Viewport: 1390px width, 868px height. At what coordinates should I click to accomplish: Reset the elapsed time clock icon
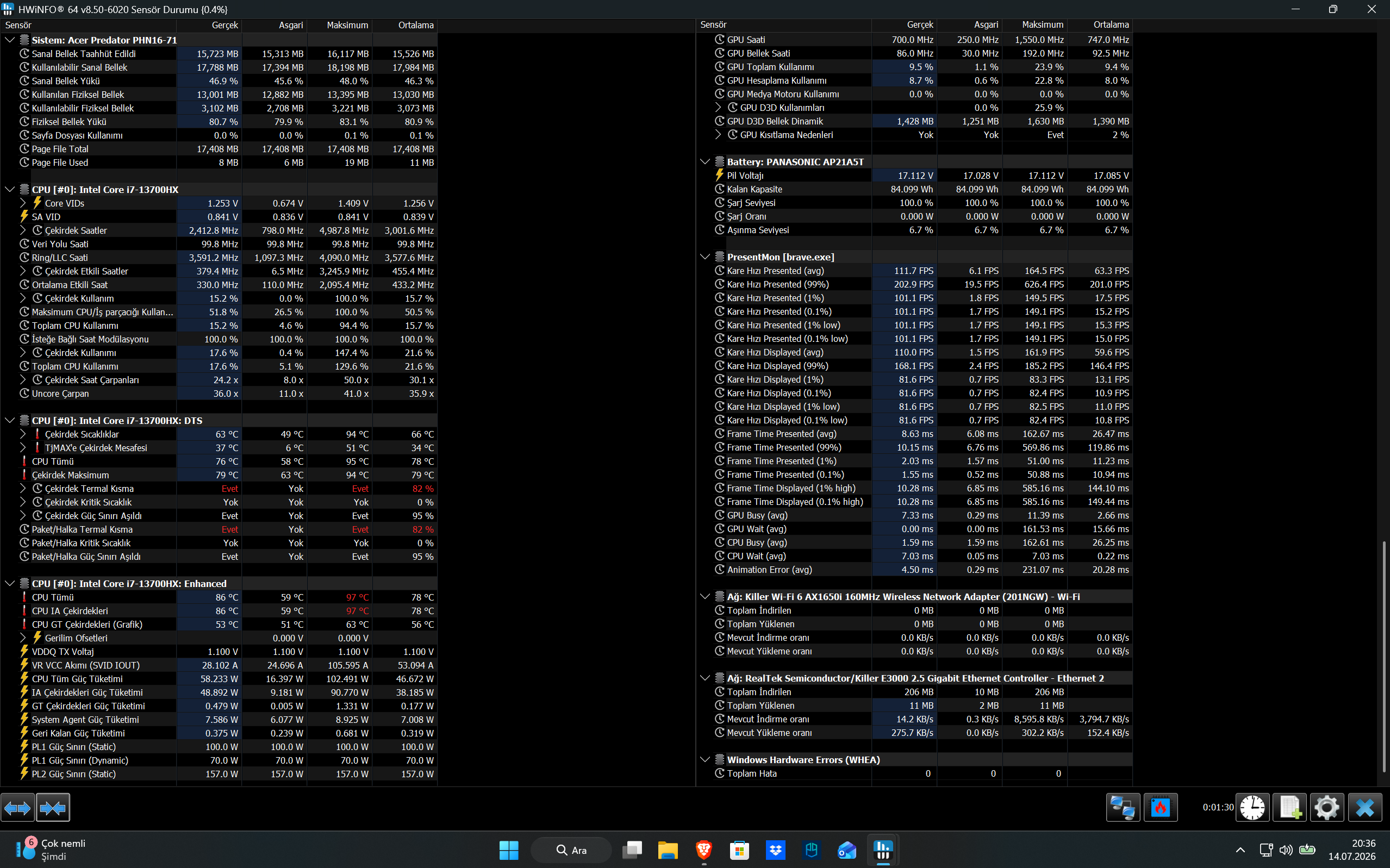point(1252,808)
